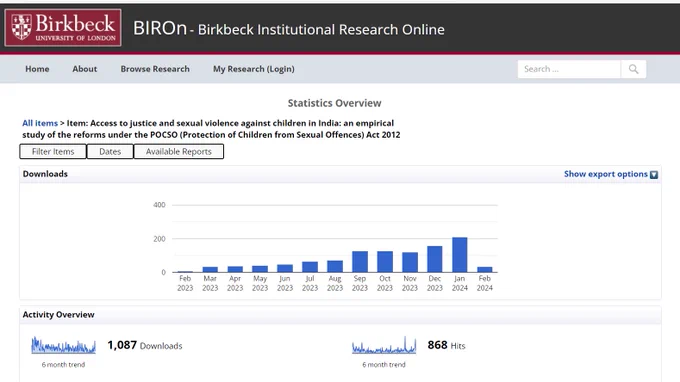Click the 1,087 Downloads figure
Viewport: 680px width, 382px height.
(145, 345)
